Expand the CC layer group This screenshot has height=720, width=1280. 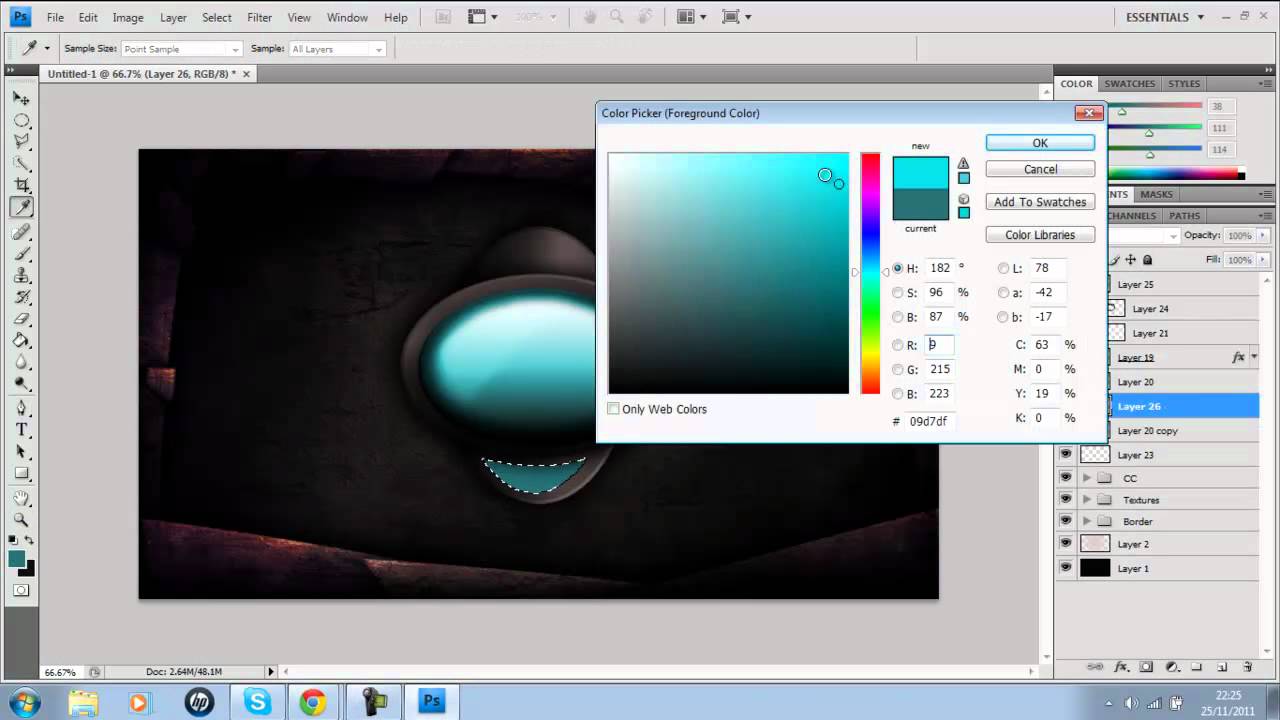tap(1087, 478)
